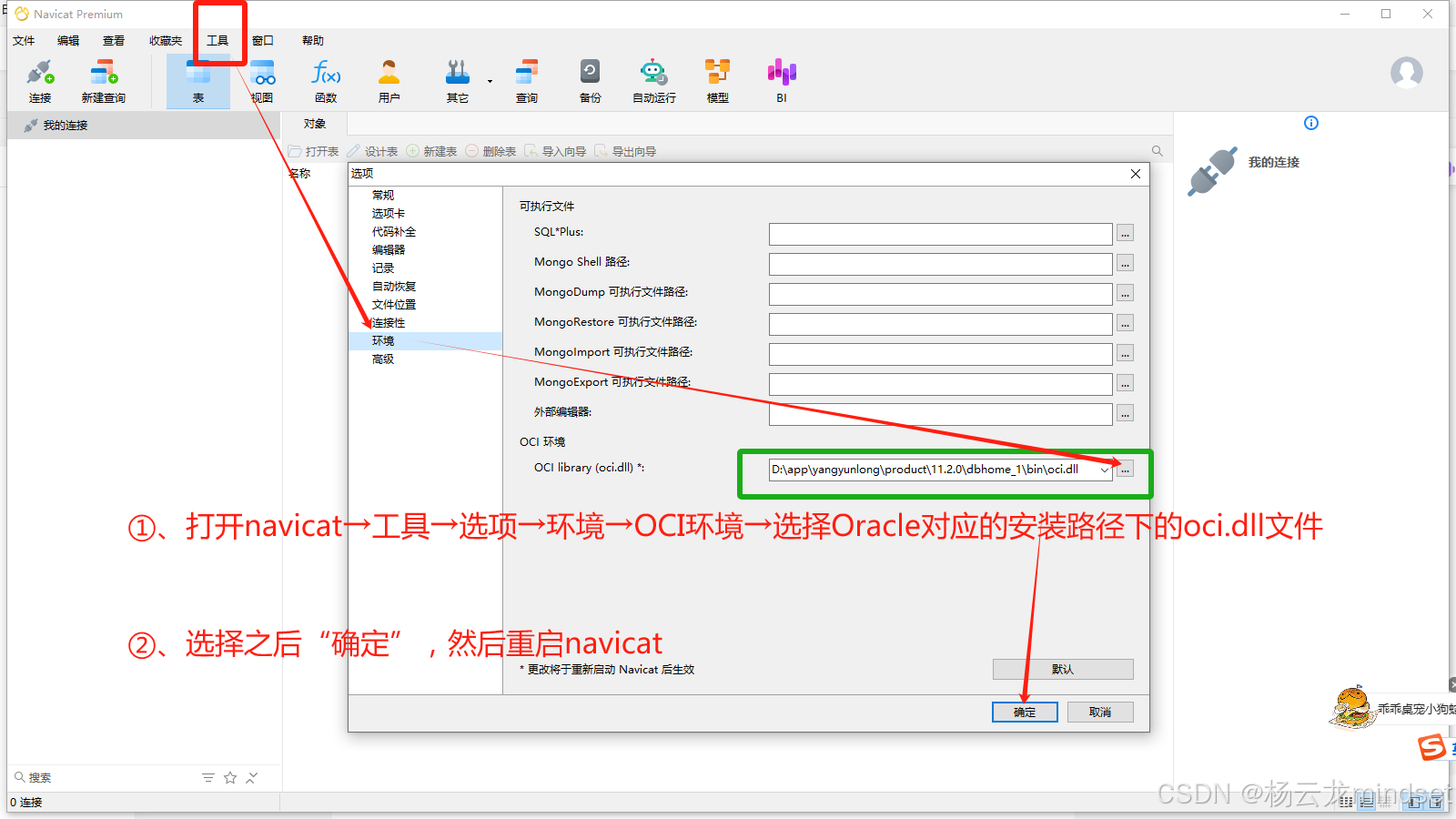Click 导入向导 (Import Wizard) in object toolbar
This screenshot has height=819, width=1456.
tap(556, 151)
